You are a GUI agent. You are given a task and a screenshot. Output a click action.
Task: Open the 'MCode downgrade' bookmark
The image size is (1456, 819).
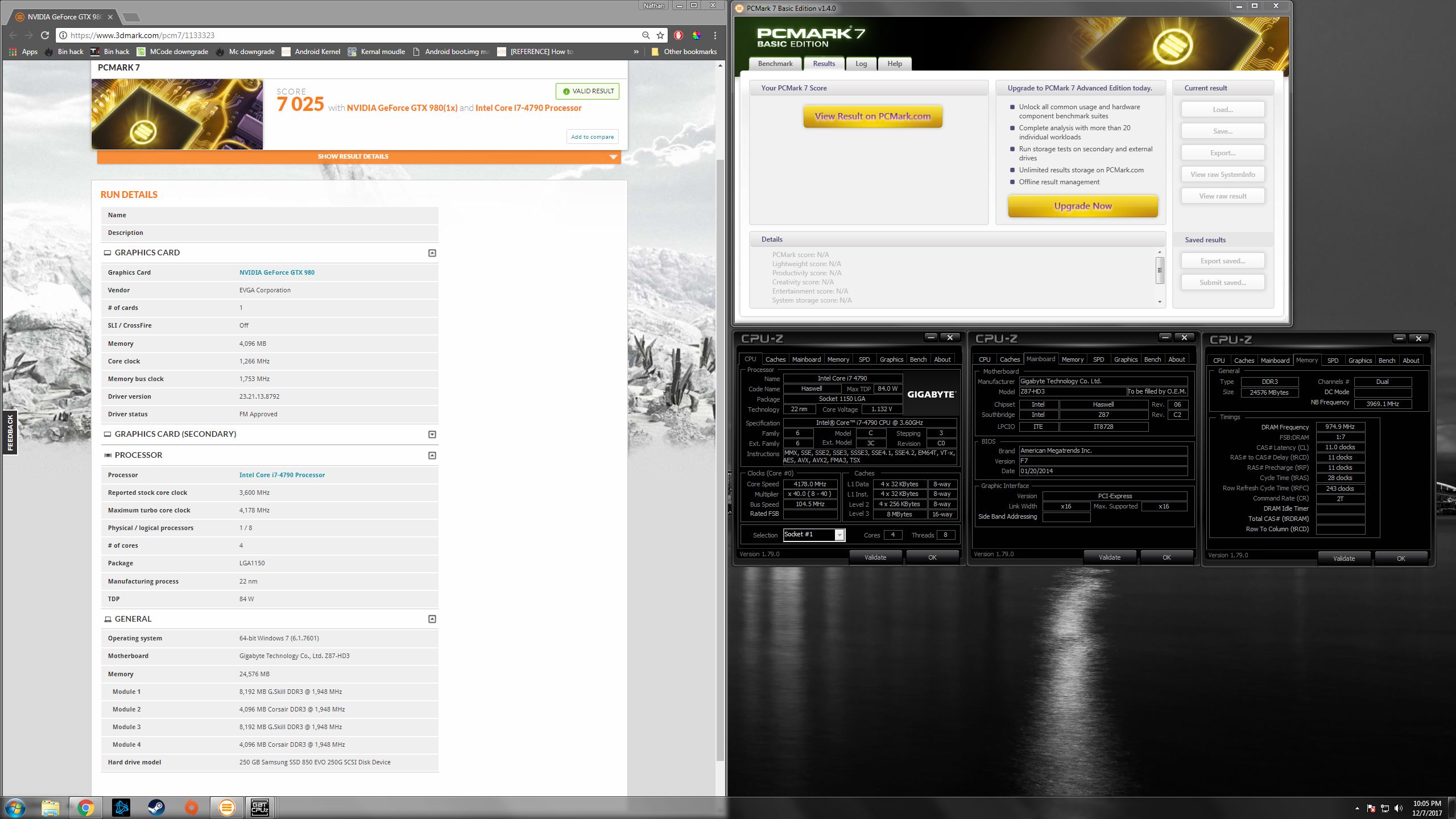tap(172, 52)
